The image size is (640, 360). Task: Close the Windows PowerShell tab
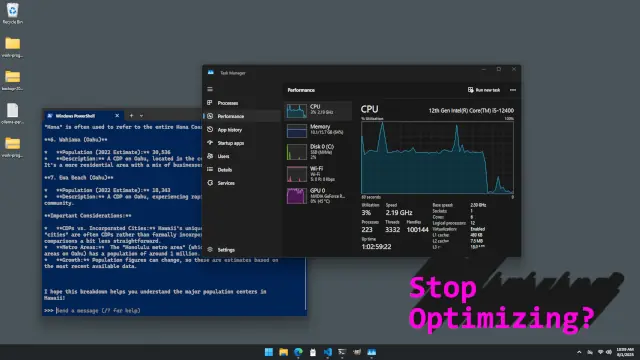(x=117, y=116)
